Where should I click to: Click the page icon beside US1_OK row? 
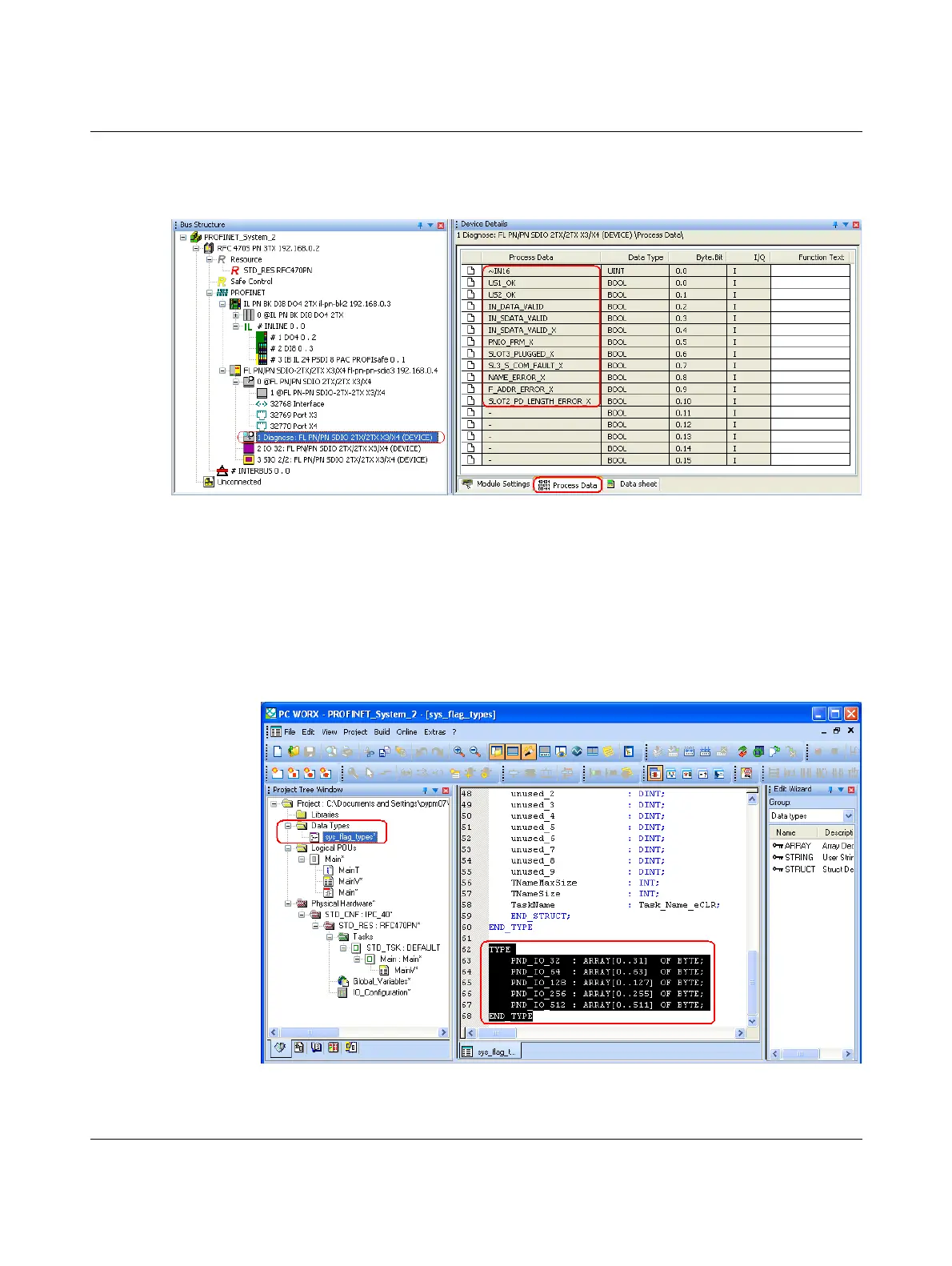(471, 282)
